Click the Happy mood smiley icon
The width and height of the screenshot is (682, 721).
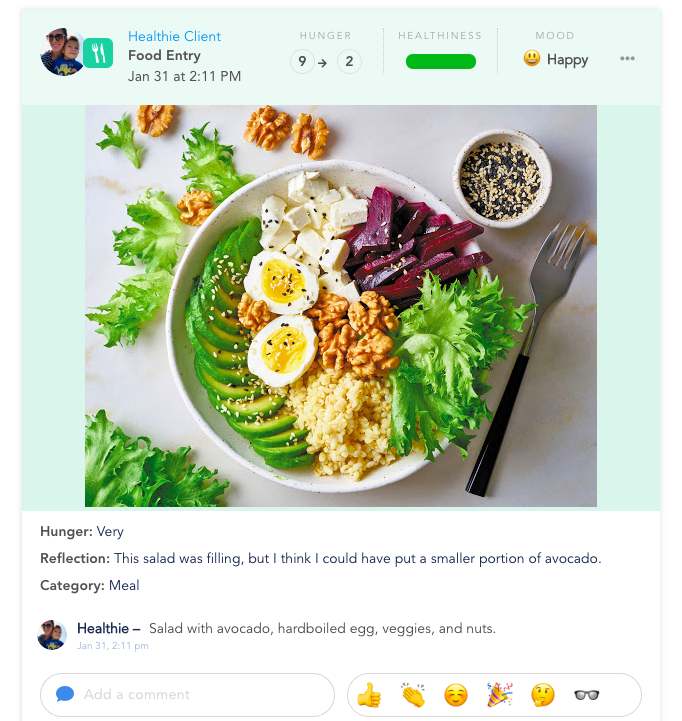[532, 58]
